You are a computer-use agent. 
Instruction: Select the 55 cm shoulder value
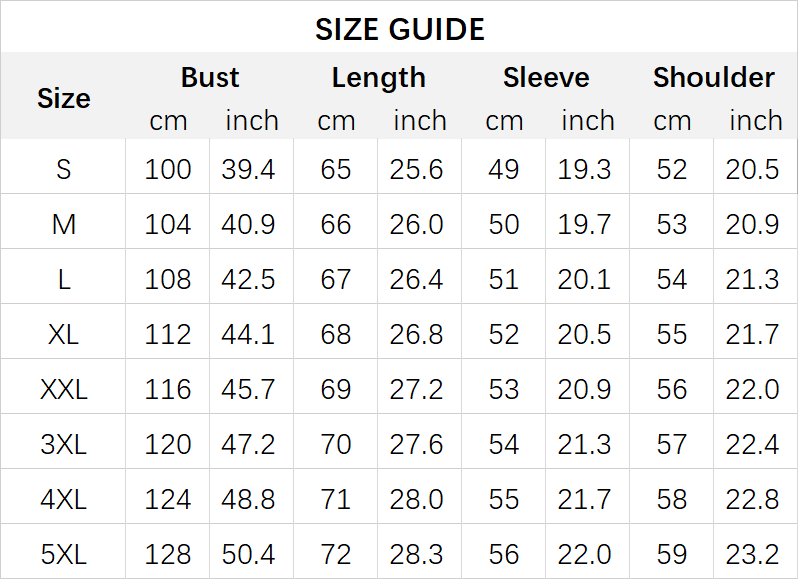[x=672, y=334]
